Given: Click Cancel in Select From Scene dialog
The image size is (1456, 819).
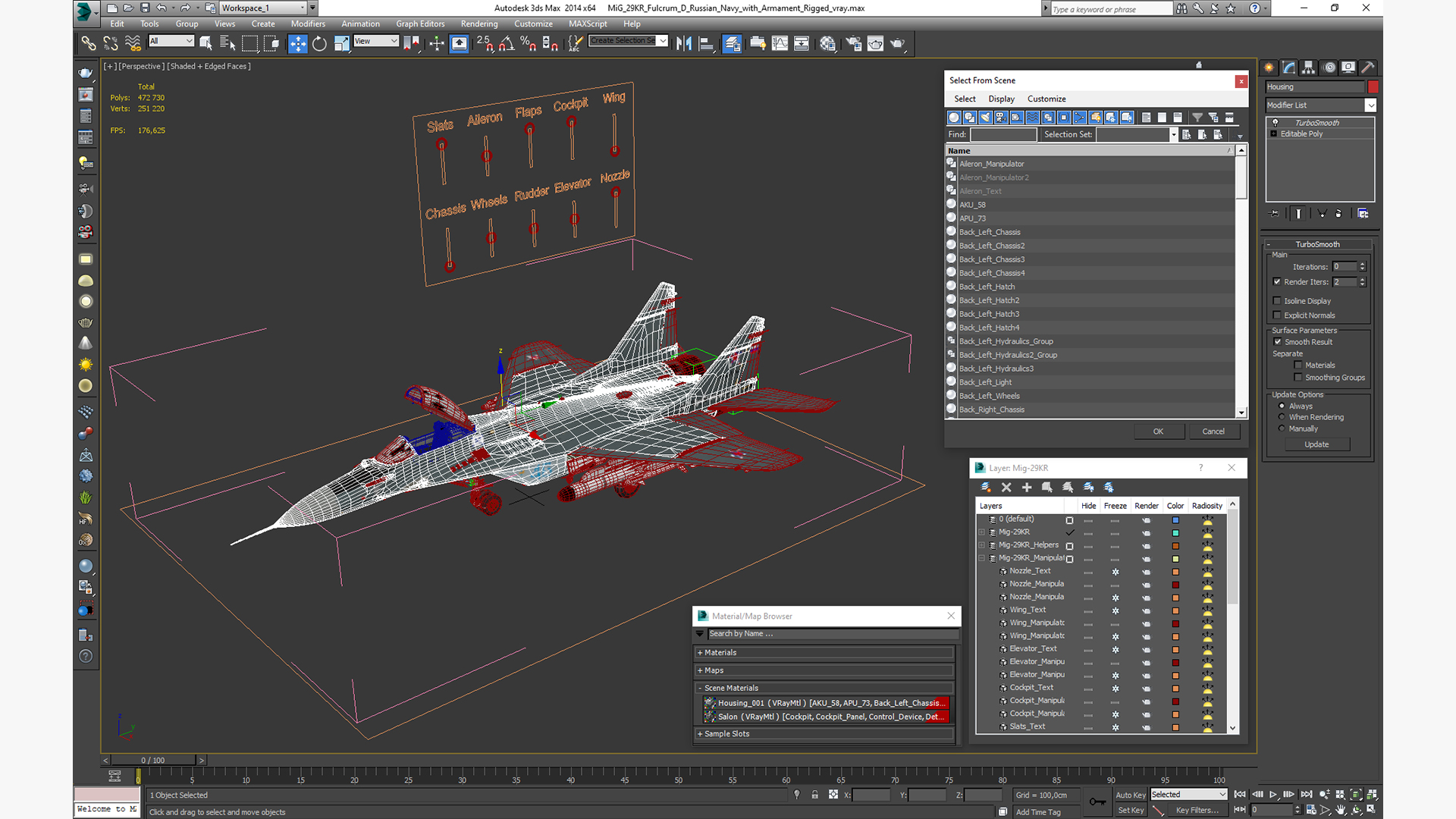Looking at the screenshot, I should tap(1213, 431).
